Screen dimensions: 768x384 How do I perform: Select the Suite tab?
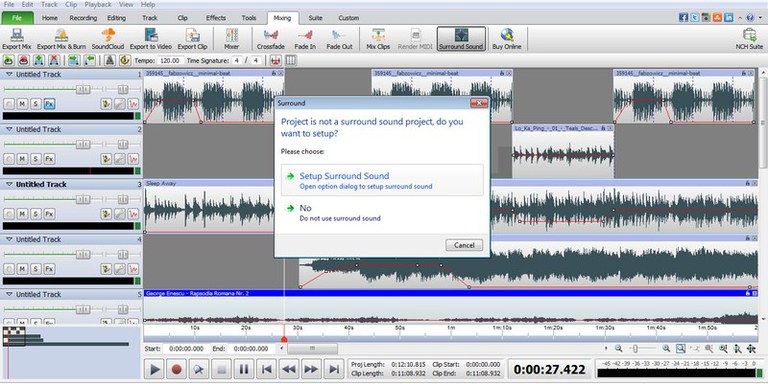(315, 18)
